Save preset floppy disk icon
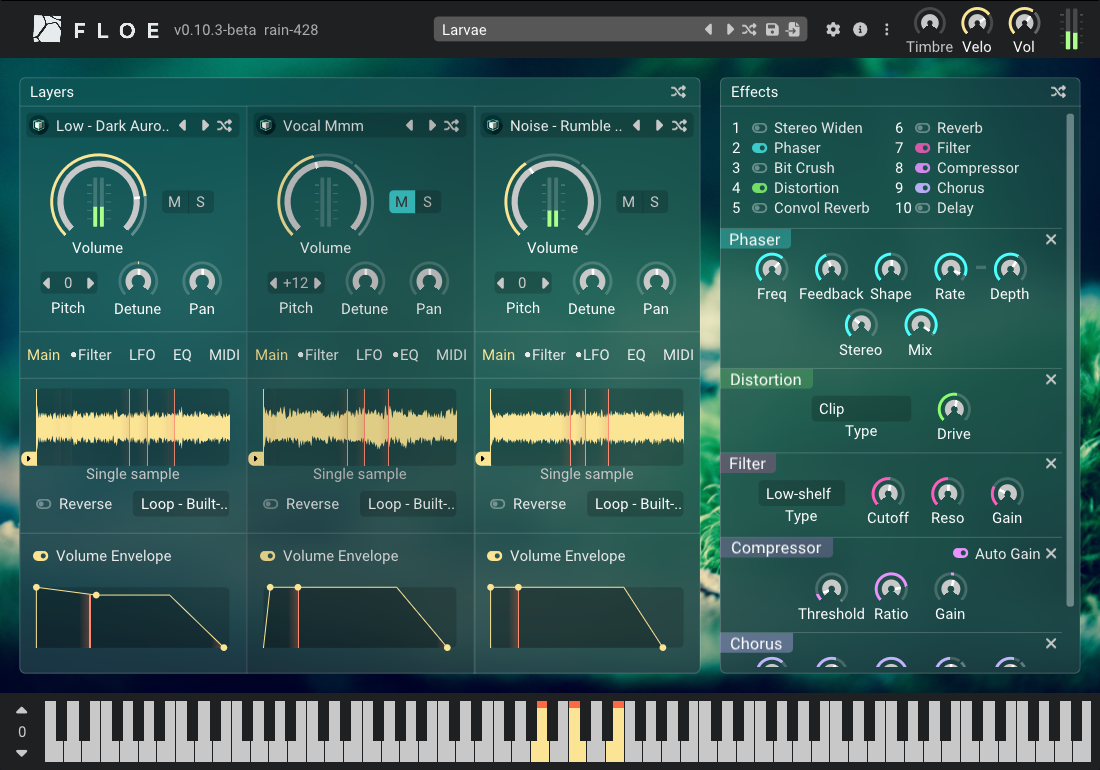1100x770 pixels. (772, 29)
